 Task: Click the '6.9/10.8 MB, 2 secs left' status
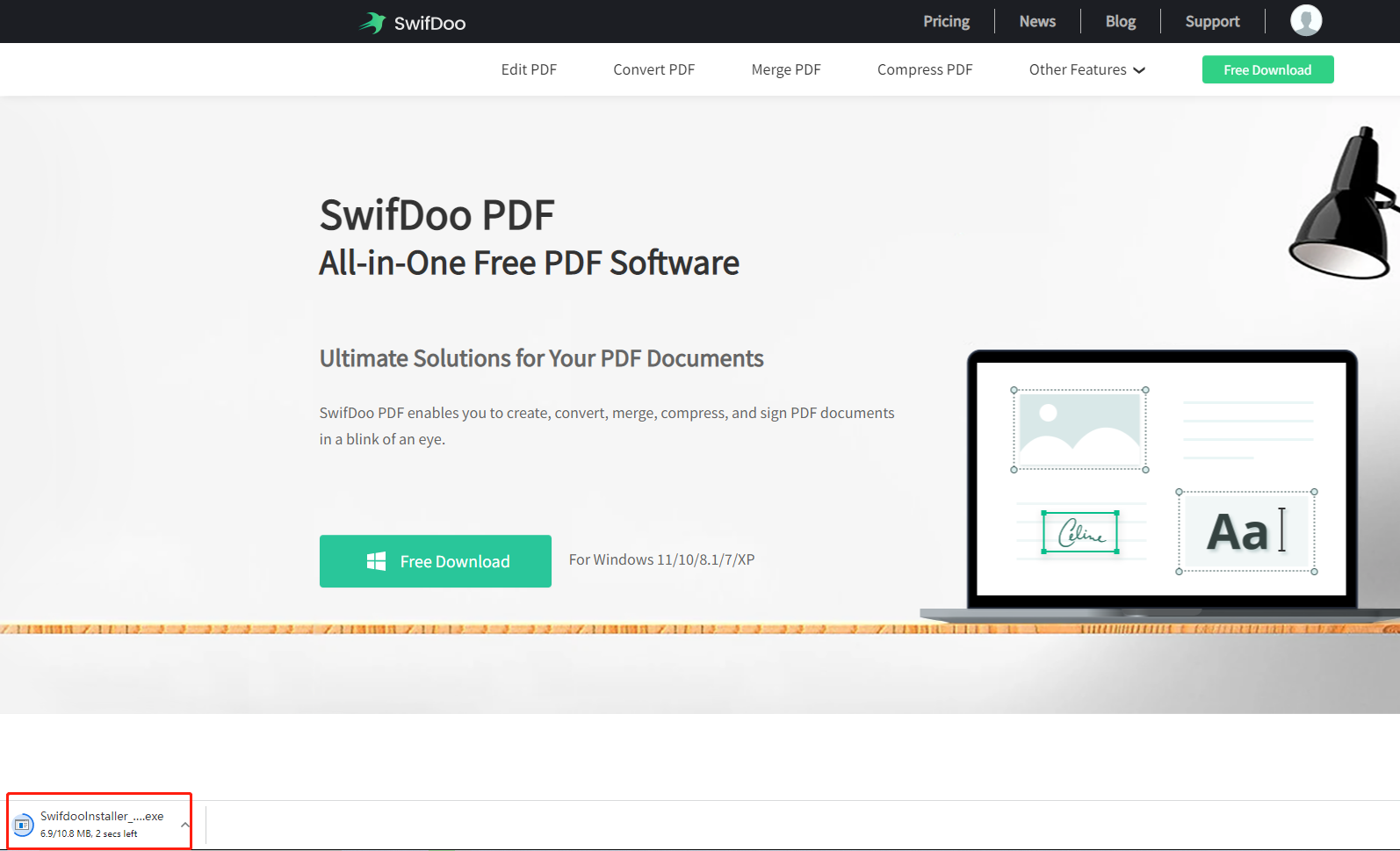pos(89,834)
